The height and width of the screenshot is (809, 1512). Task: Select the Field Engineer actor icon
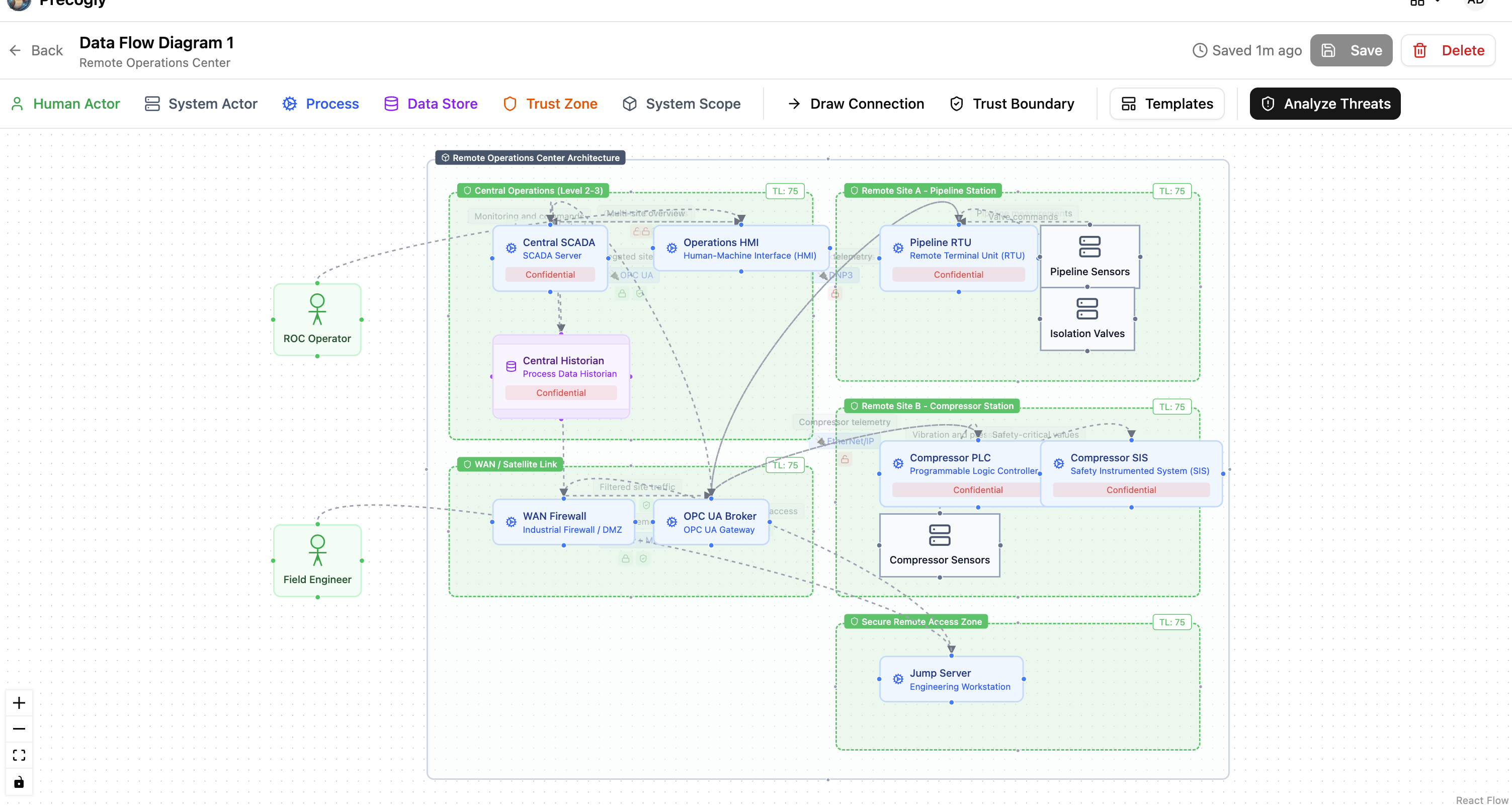(317, 549)
